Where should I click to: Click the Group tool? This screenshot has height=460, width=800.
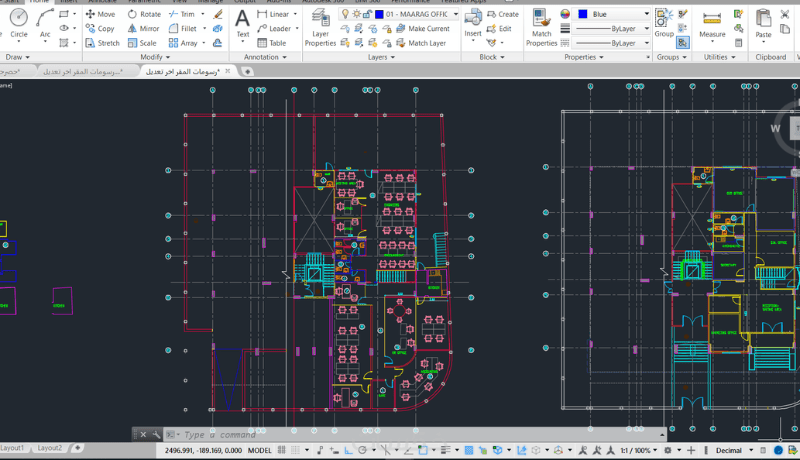pyautogui.click(x=664, y=23)
